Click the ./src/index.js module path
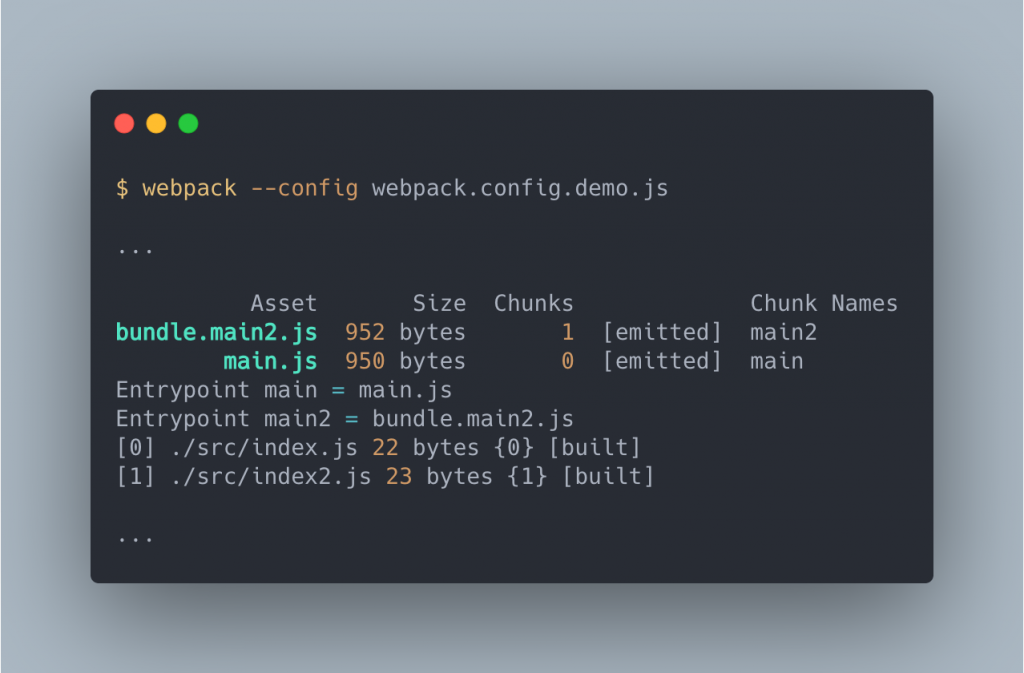1024x673 pixels. (x=264, y=448)
